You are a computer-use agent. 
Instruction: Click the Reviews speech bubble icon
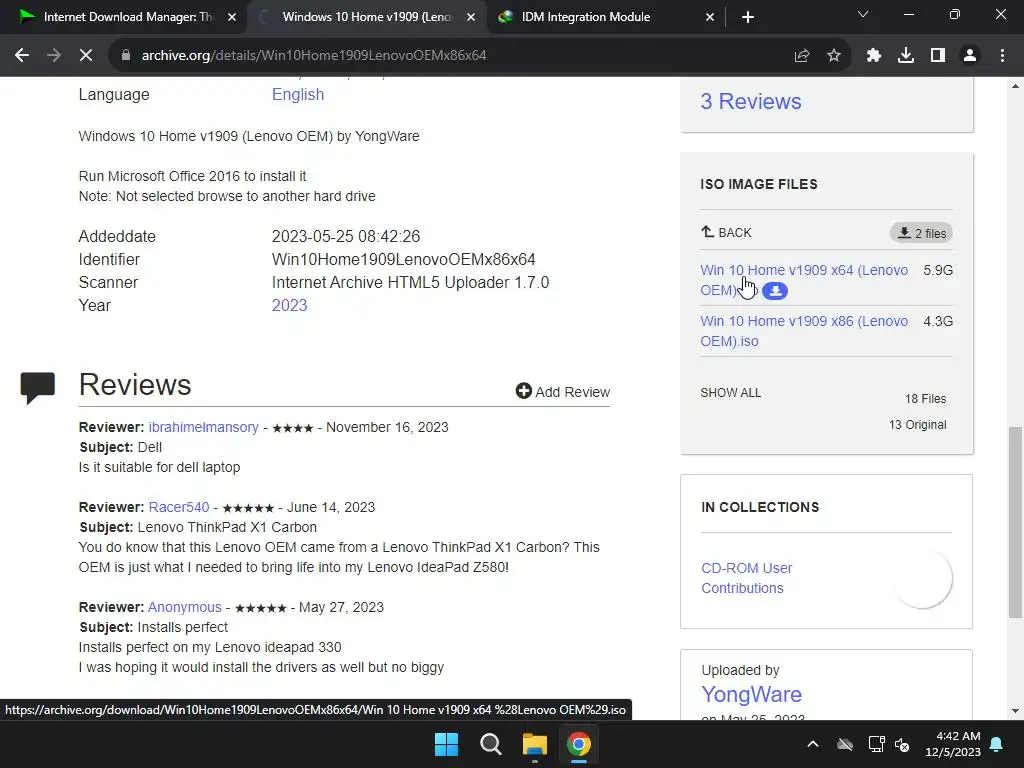[x=38, y=388]
